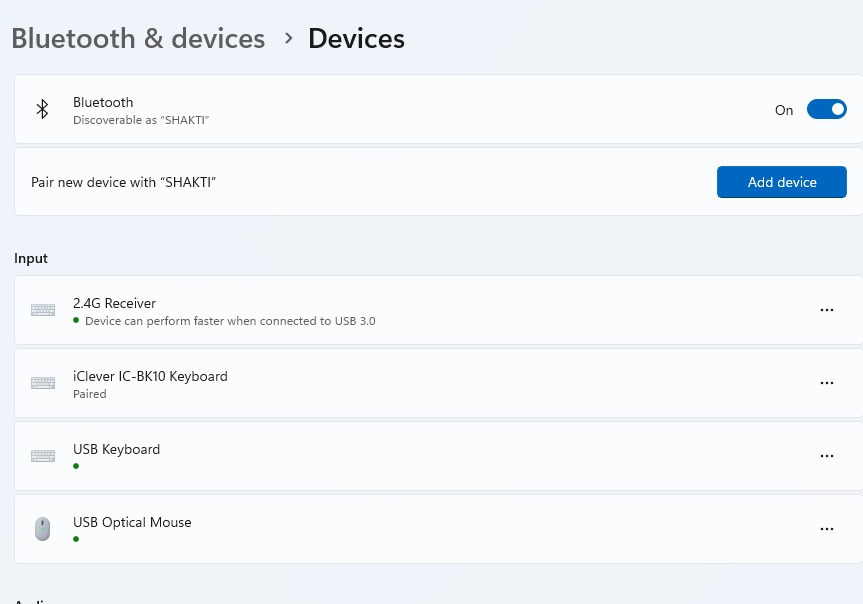The height and width of the screenshot is (604, 863).
Task: Click the iClever IC-BK10 keyboard icon
Action: pos(43,383)
